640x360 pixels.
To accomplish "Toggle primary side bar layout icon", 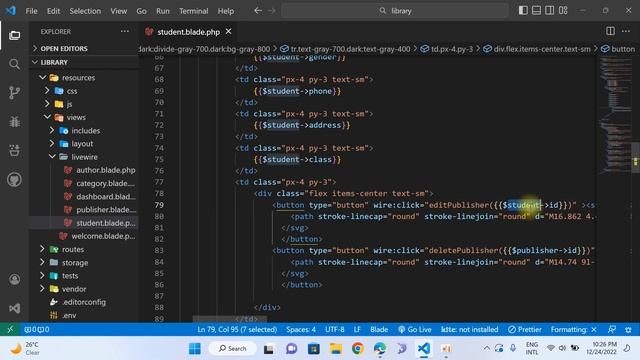I will (523, 11).
